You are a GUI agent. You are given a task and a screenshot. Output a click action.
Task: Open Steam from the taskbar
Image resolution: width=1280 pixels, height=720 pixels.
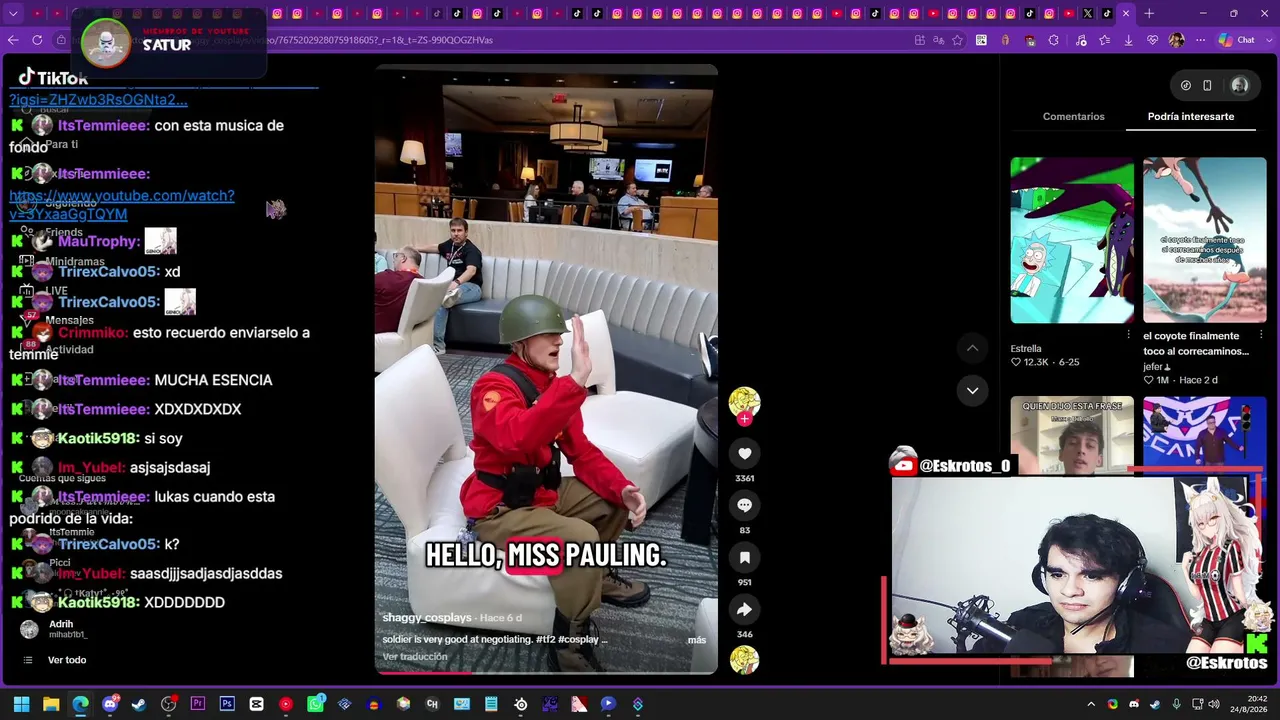pos(139,704)
